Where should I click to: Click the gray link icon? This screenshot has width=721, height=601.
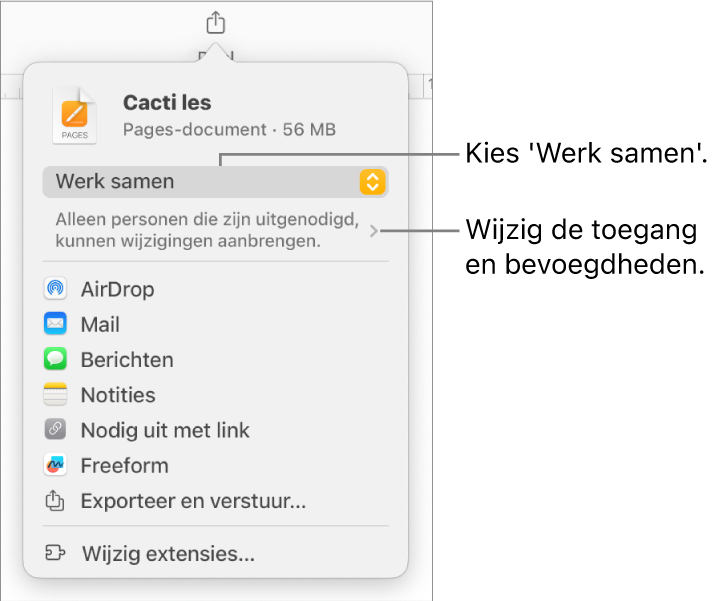(x=55, y=431)
